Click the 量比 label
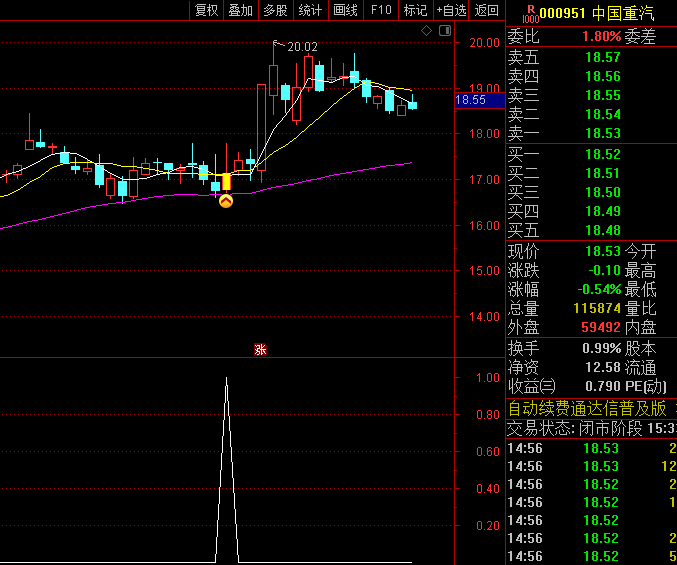677x565 pixels. 640,308
